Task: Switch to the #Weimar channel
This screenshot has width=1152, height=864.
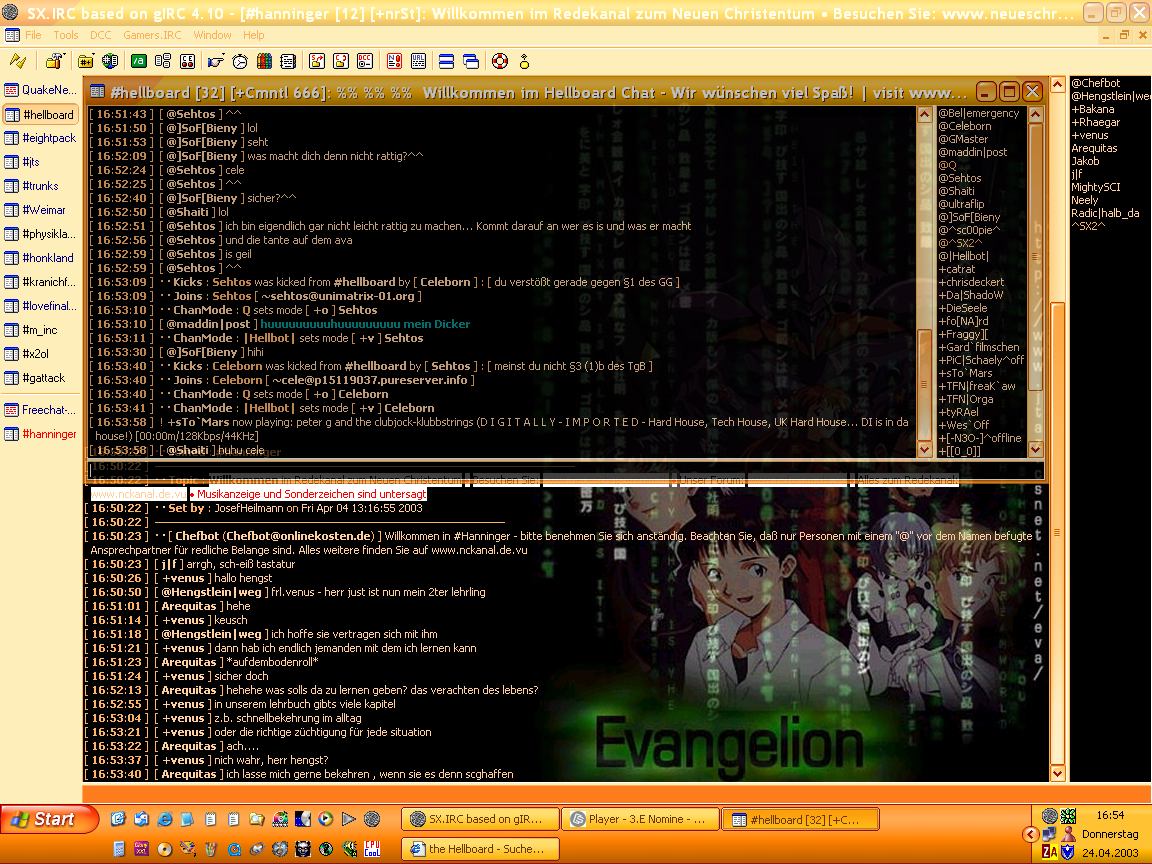Action: pos(44,210)
